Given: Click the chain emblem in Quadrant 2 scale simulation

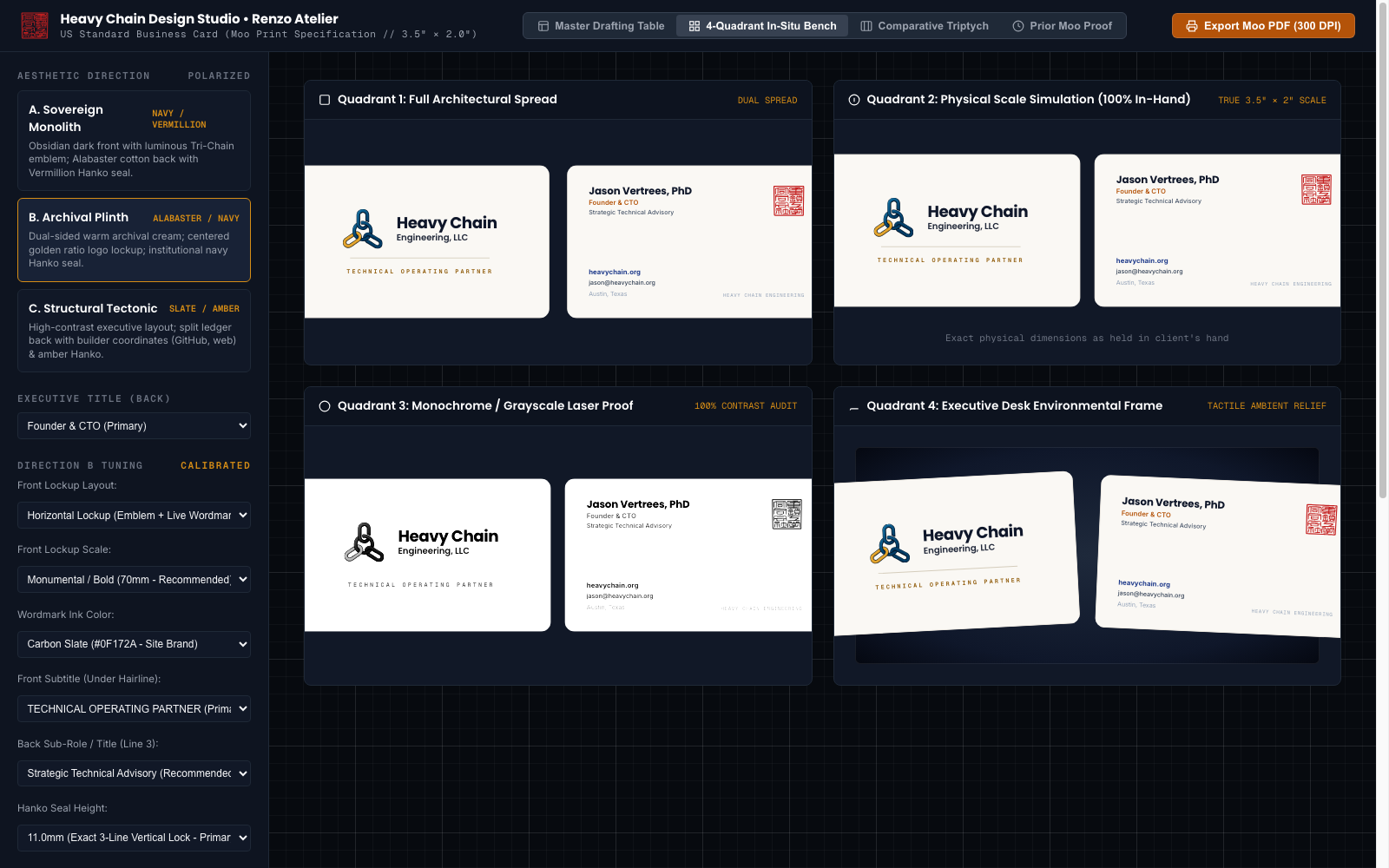Looking at the screenshot, I should pos(894,219).
